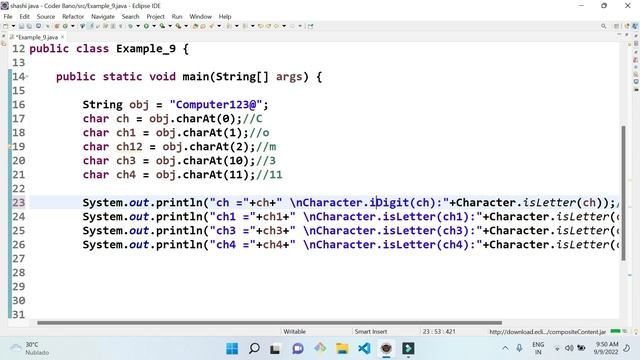This screenshot has height=360, width=640.
Task: Collapse the main method fold on line 14
Action: click(27, 76)
